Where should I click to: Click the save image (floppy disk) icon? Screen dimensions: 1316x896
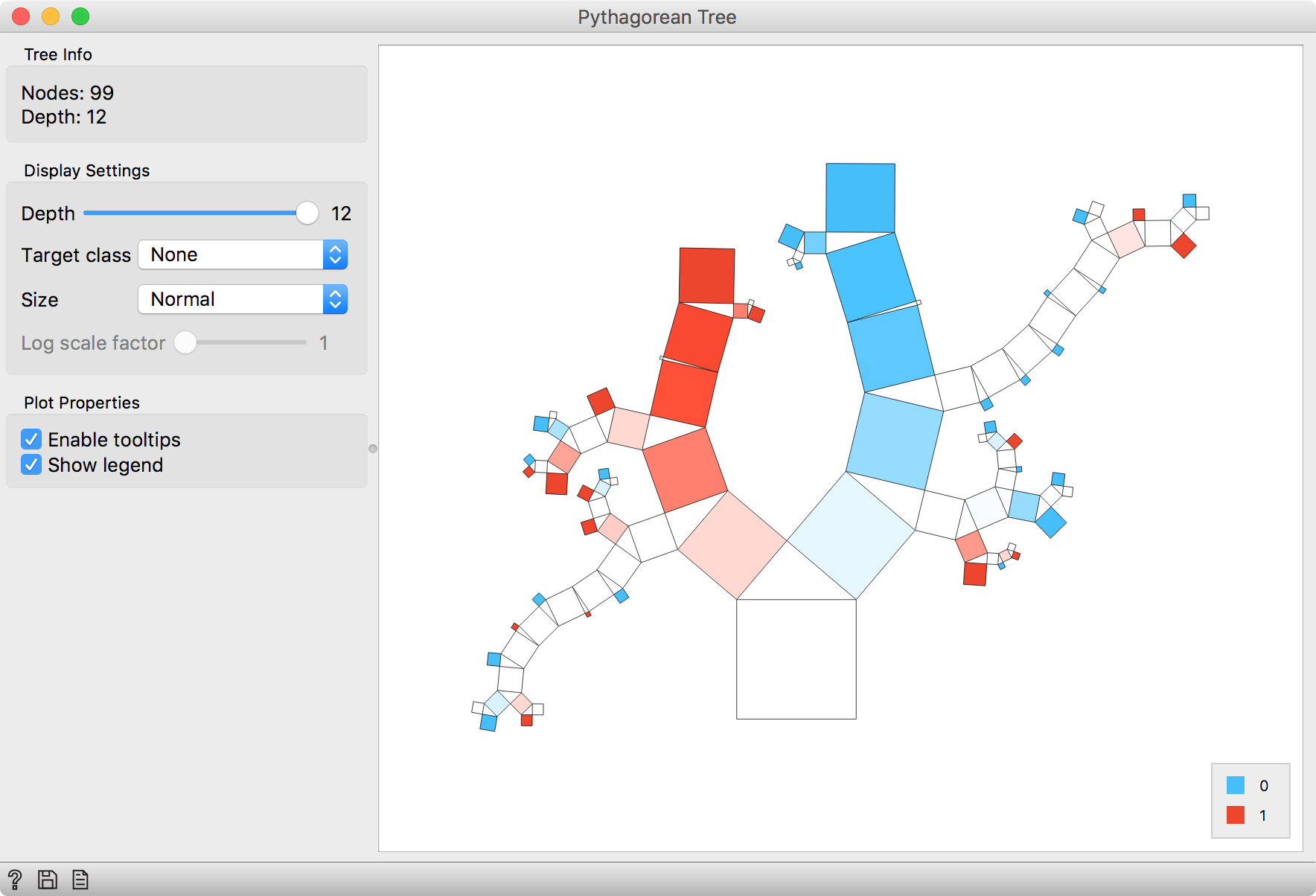[47, 879]
